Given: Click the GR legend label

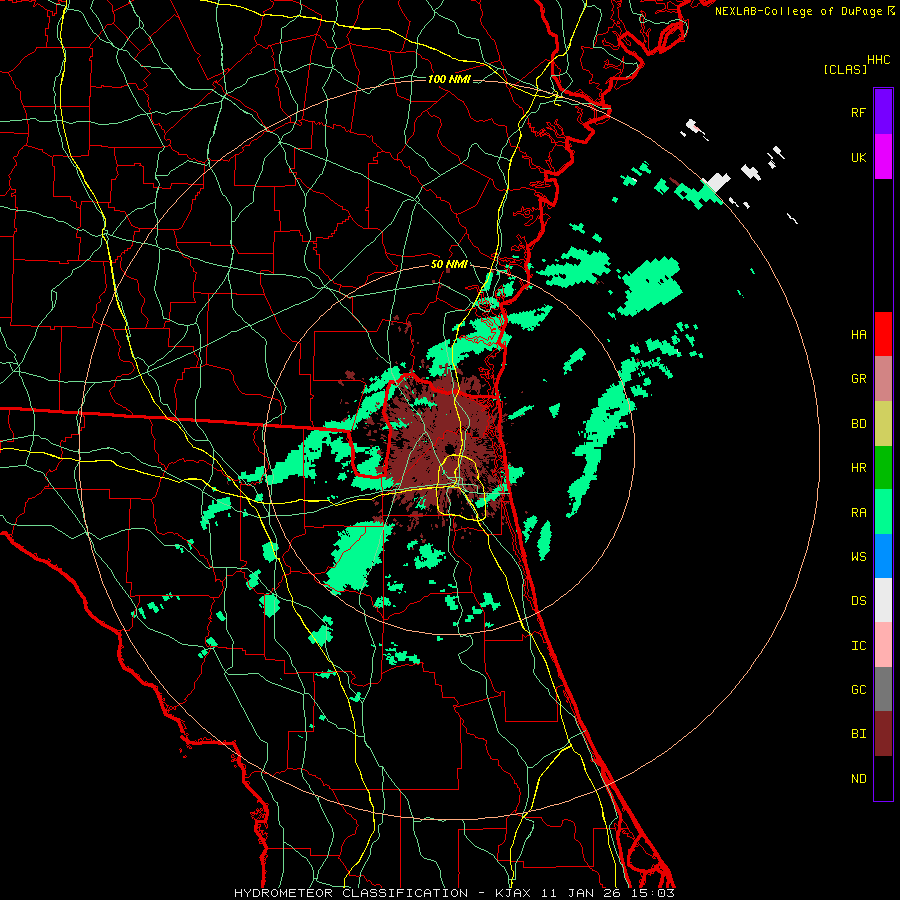Looking at the screenshot, I should coord(858,379).
